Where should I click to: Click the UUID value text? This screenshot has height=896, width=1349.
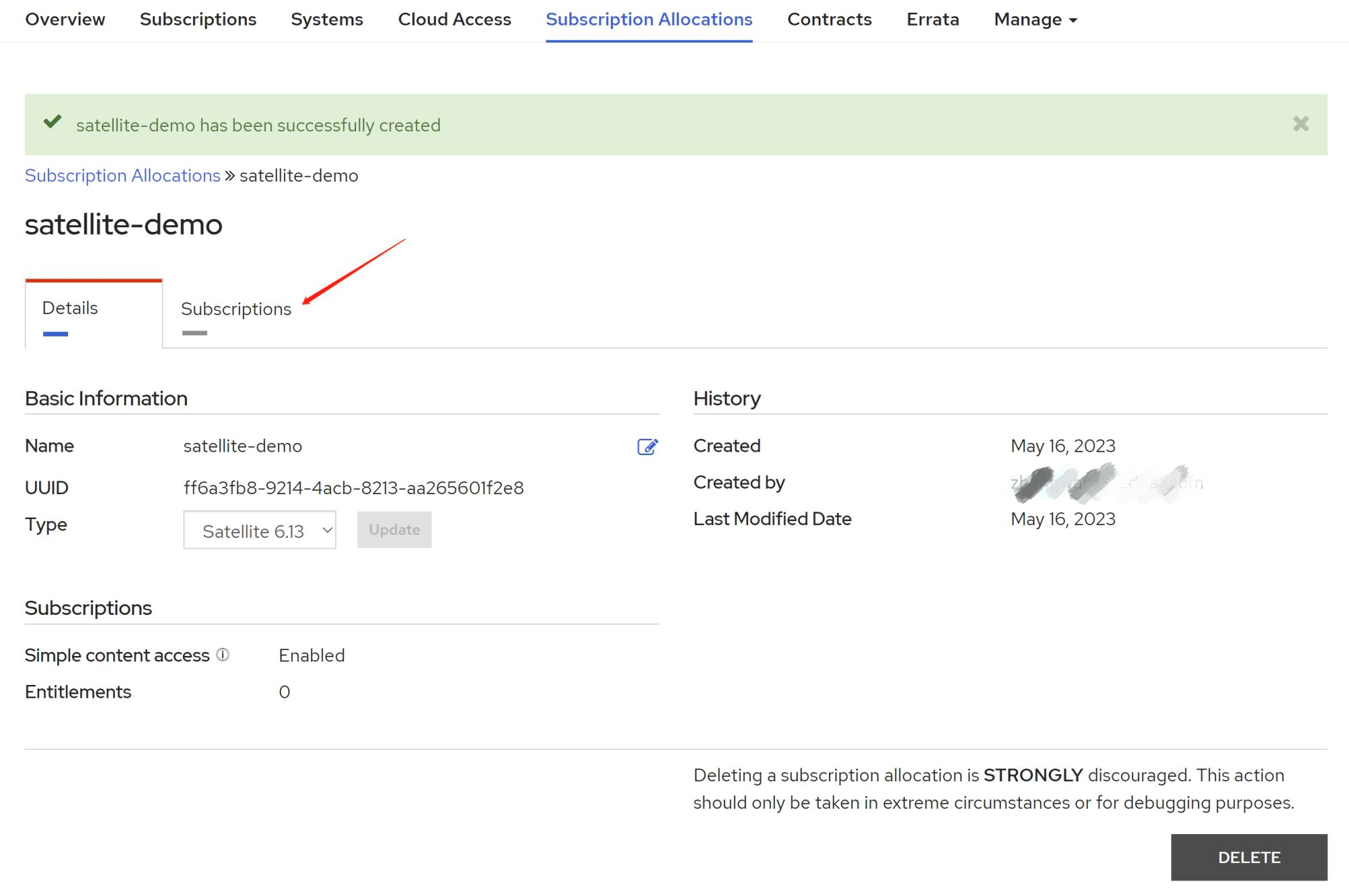pyautogui.click(x=353, y=488)
